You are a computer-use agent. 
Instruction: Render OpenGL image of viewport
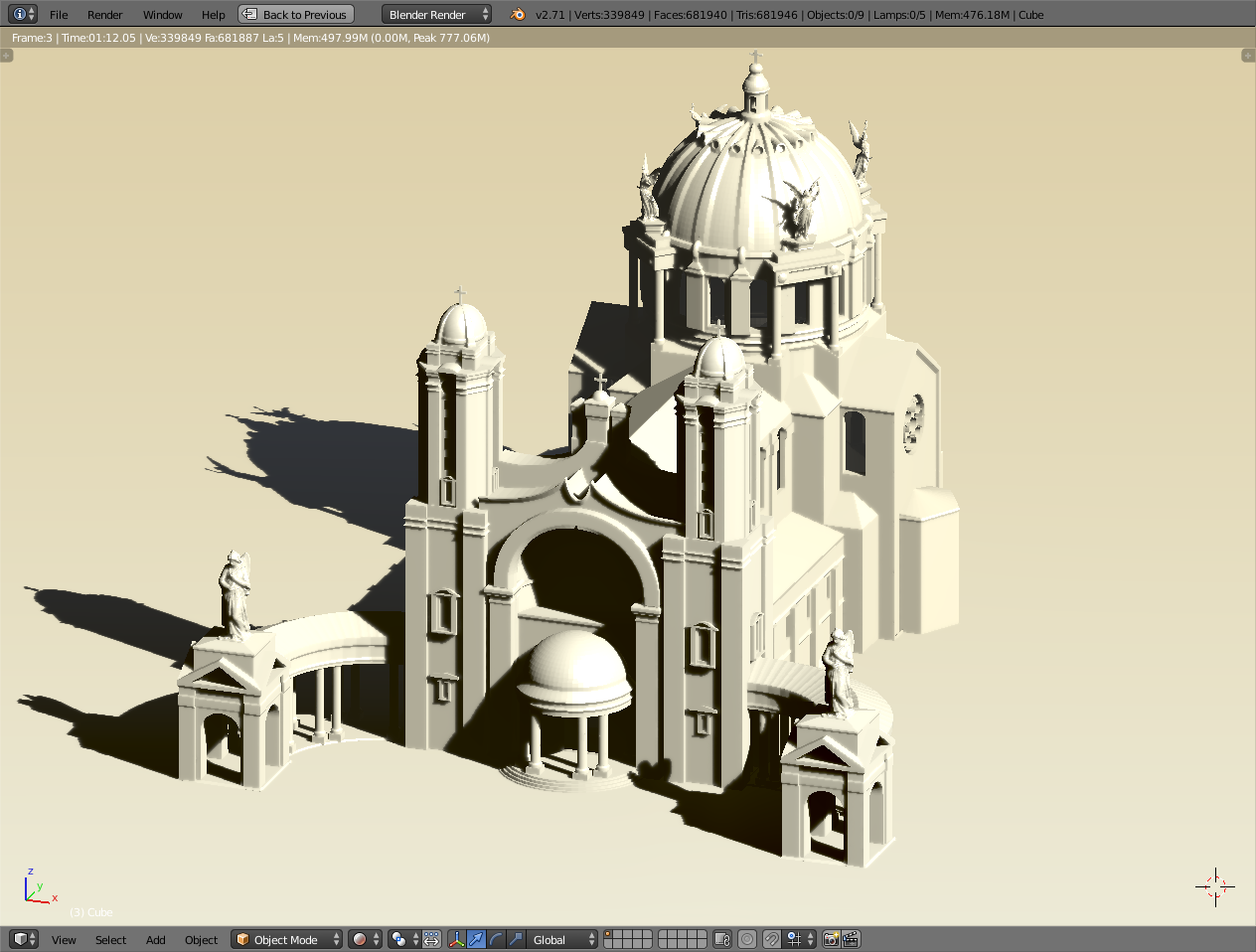(x=831, y=939)
